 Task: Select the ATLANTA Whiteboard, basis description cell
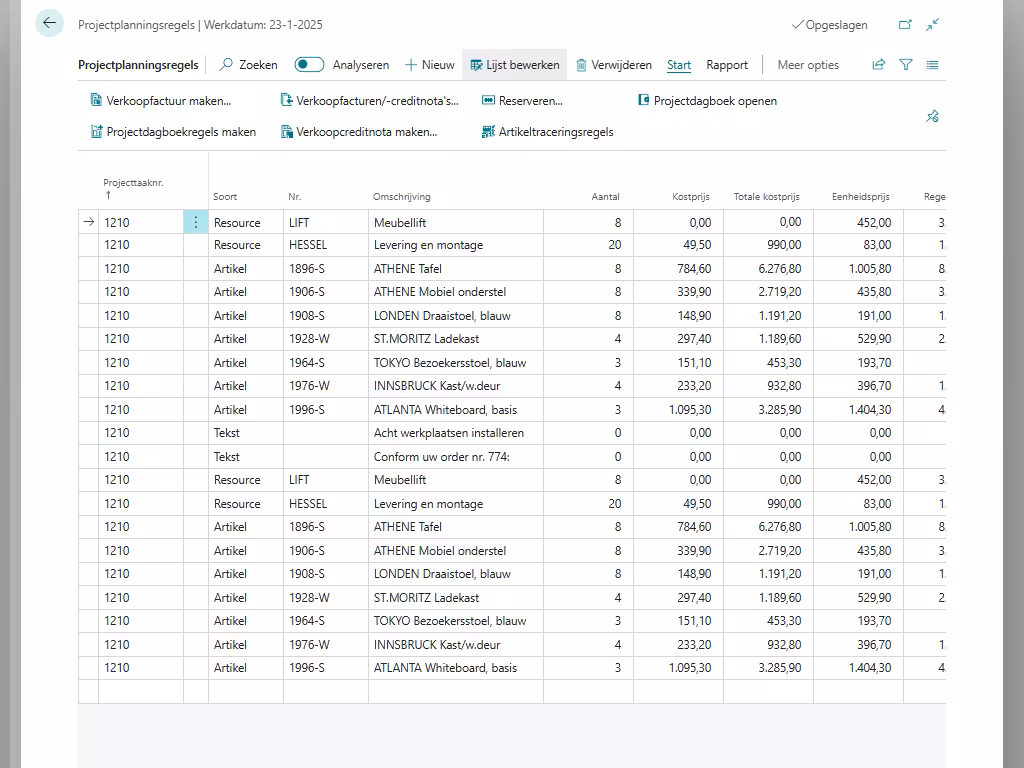445,409
